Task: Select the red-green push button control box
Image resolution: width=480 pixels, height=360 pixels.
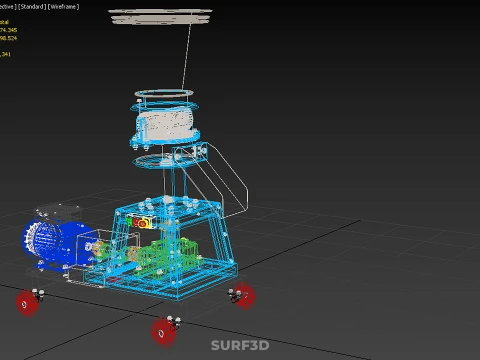Action: click(141, 222)
